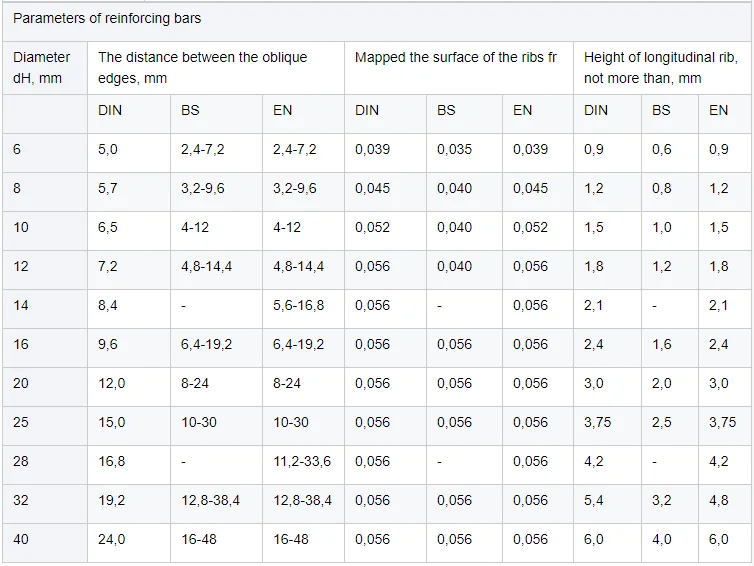Select the 15,0 DIN distance cell
Image resolution: width=754 pixels, height=566 pixels.
coord(112,422)
